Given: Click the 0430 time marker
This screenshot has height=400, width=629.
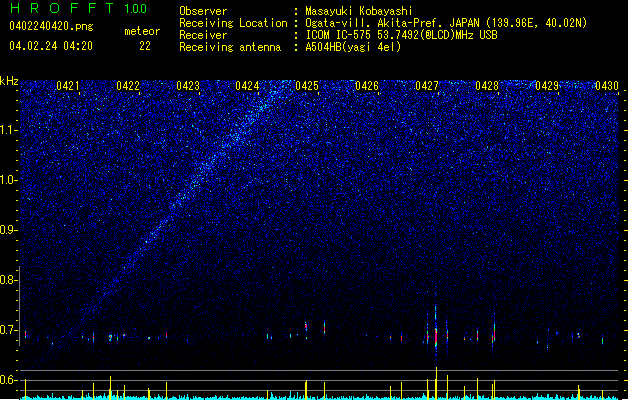Looking at the screenshot, I should click(x=607, y=86).
